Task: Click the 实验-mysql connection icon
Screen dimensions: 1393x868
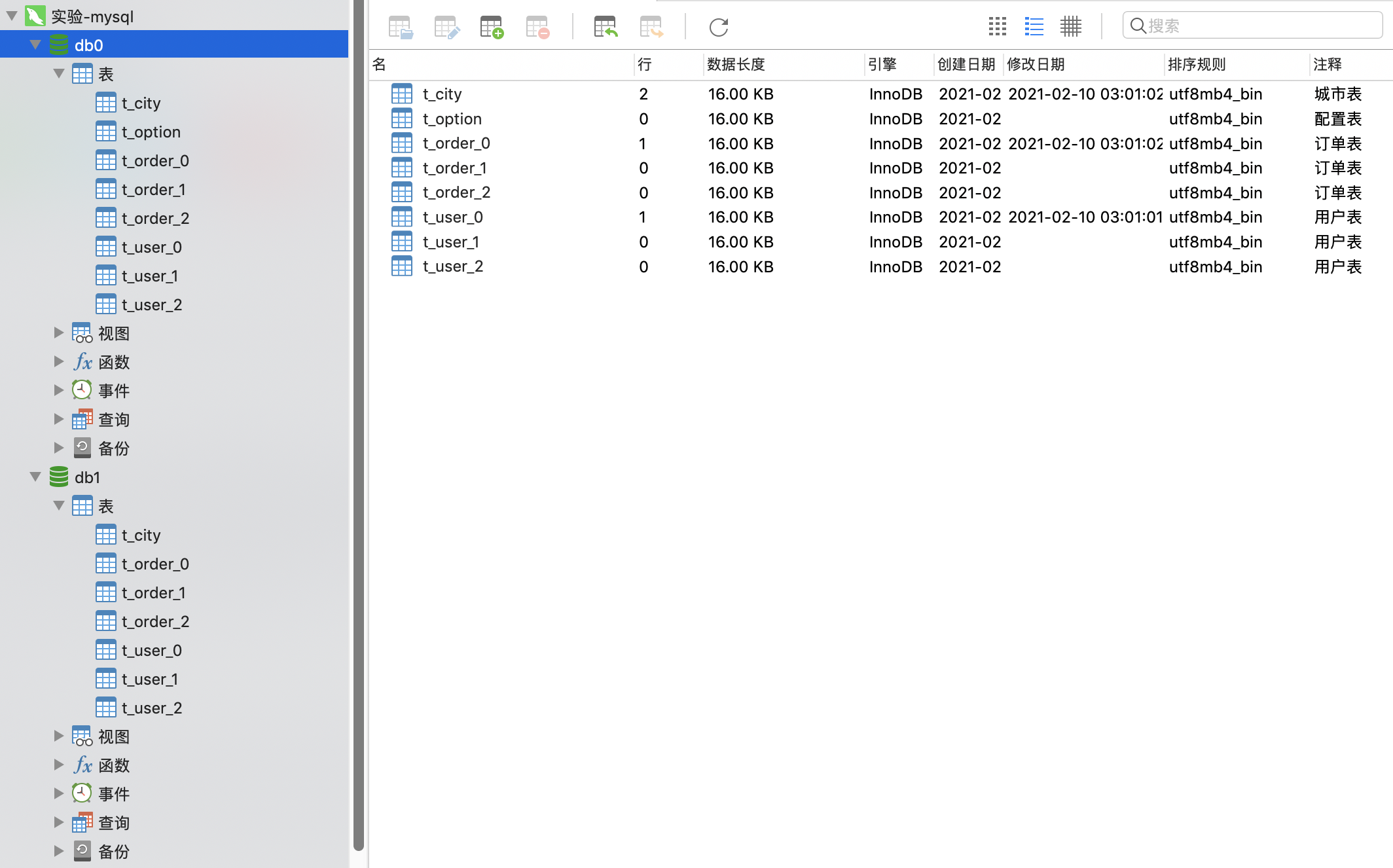Action: point(35,16)
